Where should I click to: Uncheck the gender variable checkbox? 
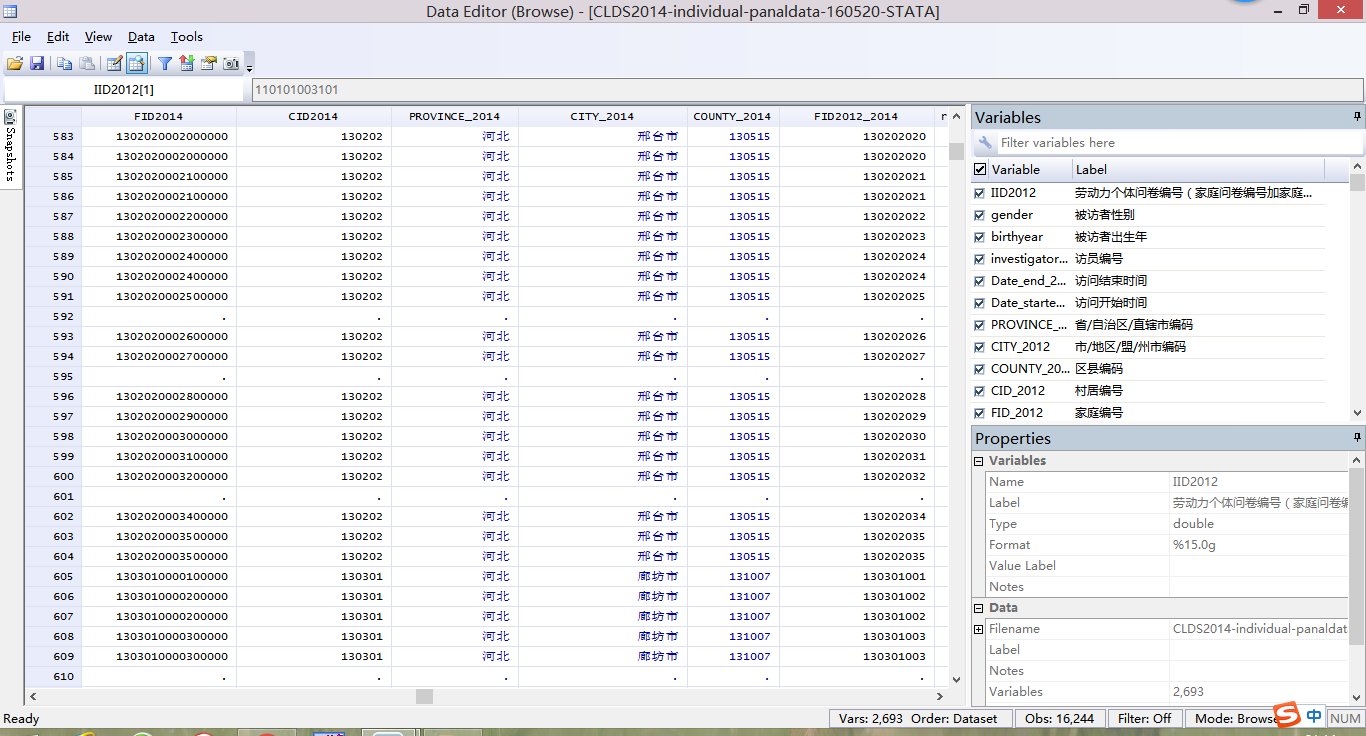coord(979,215)
